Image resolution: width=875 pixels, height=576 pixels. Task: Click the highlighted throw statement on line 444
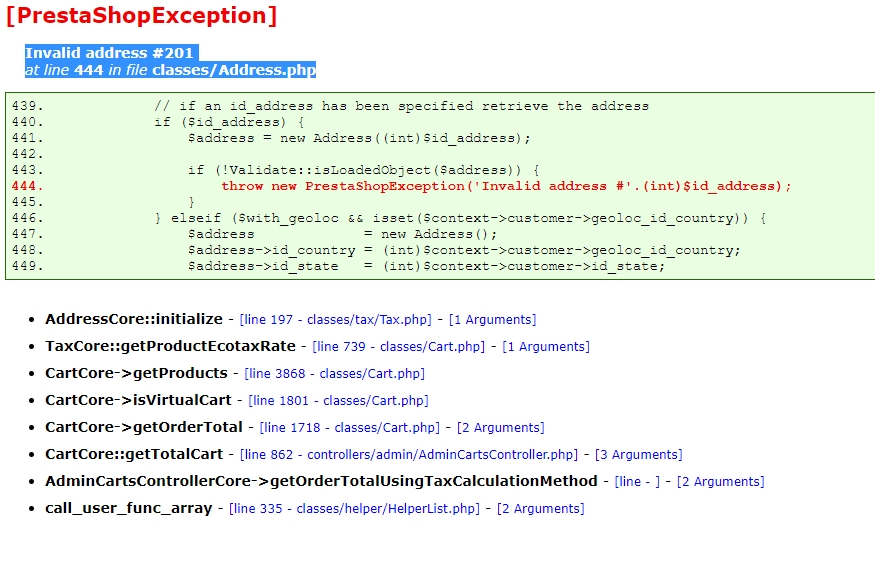[506, 186]
